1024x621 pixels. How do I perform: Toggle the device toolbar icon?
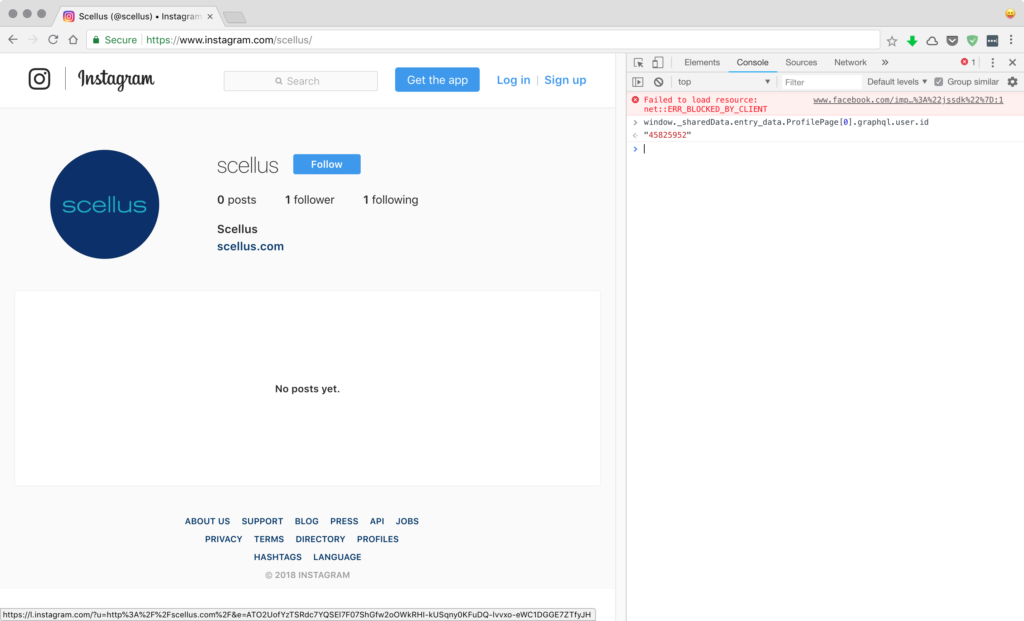(658, 62)
